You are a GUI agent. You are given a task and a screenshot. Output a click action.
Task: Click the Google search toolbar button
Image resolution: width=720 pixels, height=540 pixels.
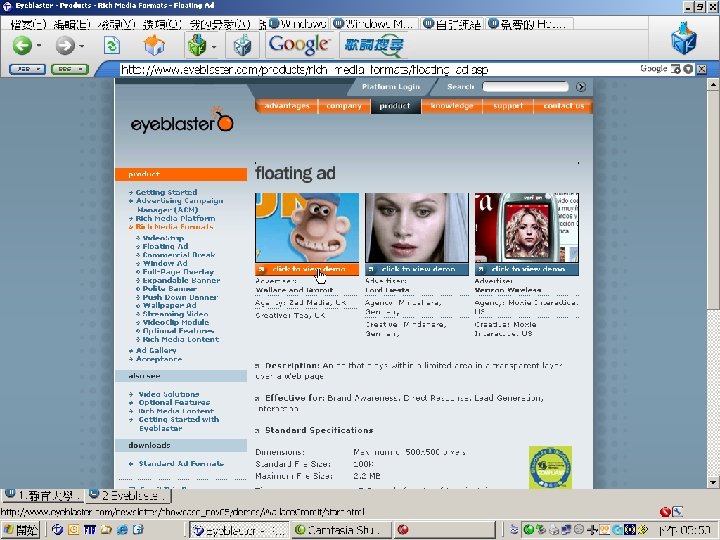coord(299,45)
